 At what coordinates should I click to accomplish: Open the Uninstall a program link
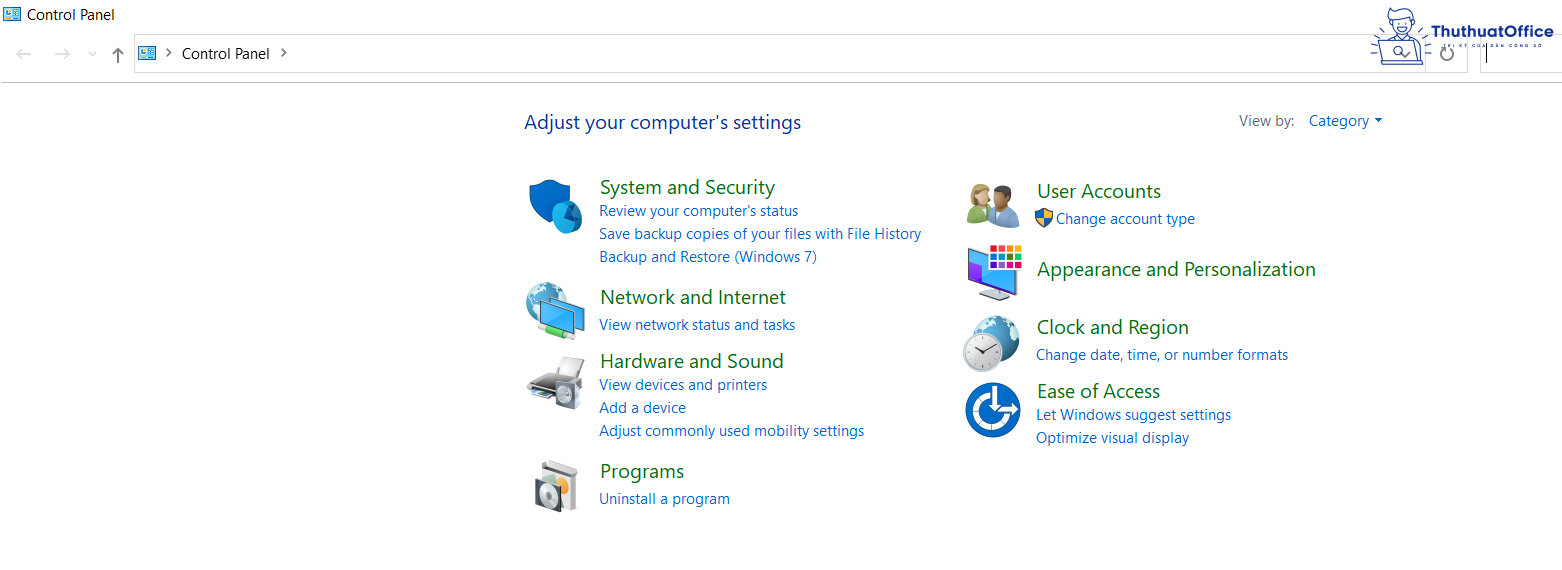pos(664,499)
